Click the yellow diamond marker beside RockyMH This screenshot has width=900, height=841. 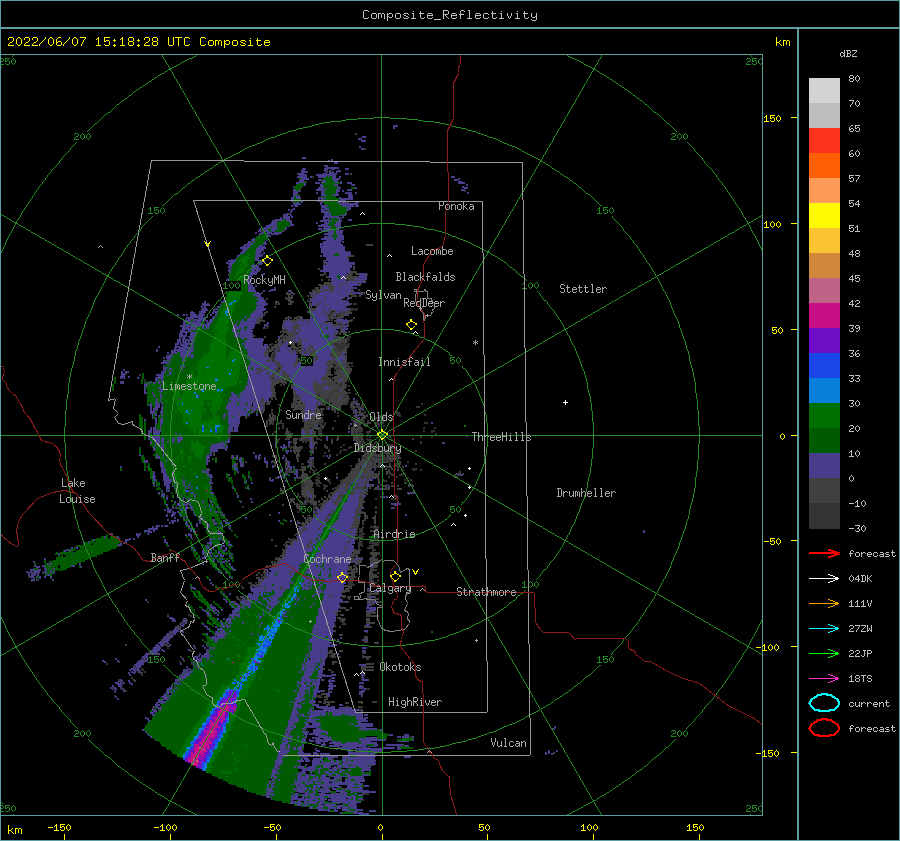267,261
